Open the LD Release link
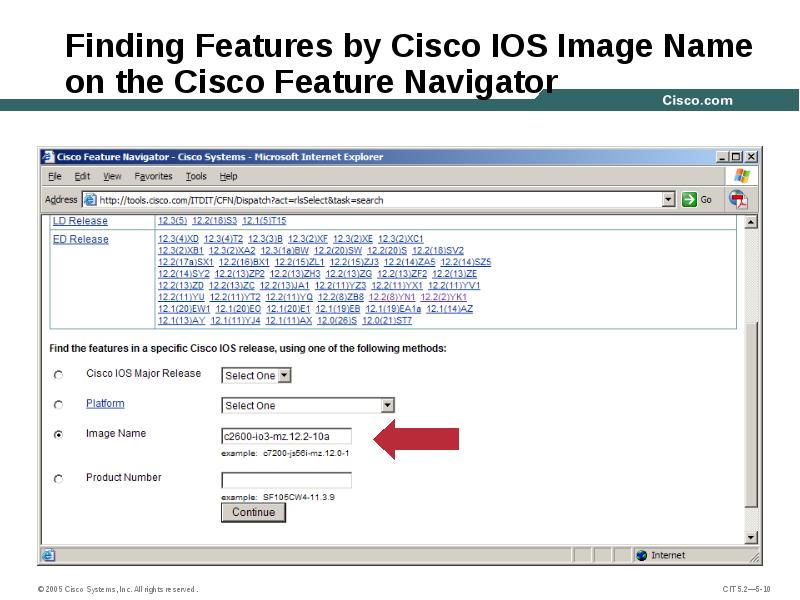The image size is (800, 600). click(80, 220)
